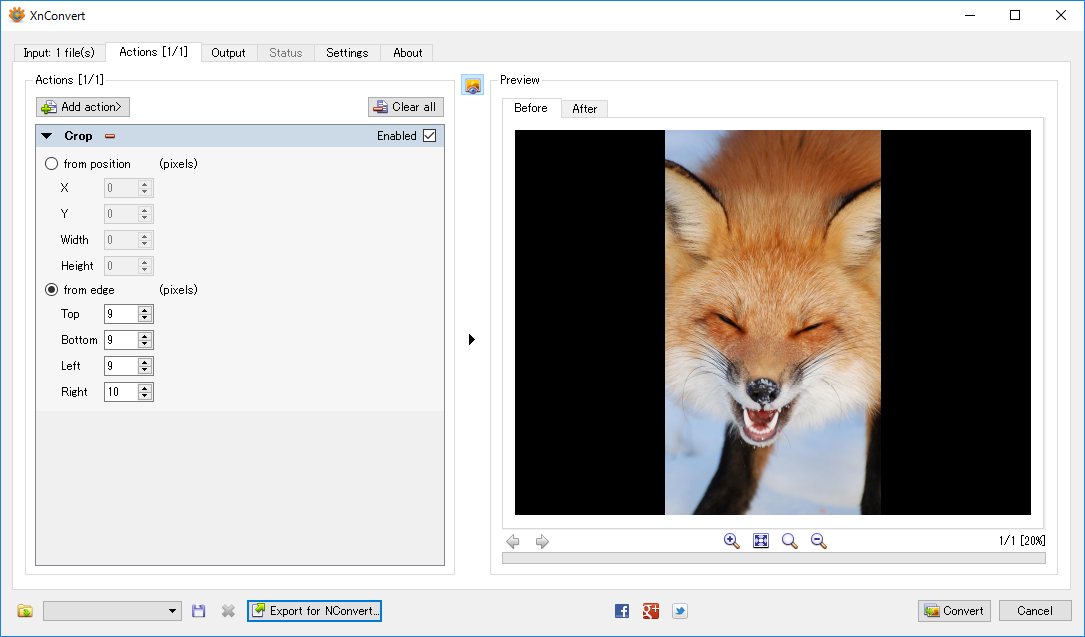Image resolution: width=1085 pixels, height=637 pixels.
Task: Click the Twitter icon
Action: pos(680,611)
